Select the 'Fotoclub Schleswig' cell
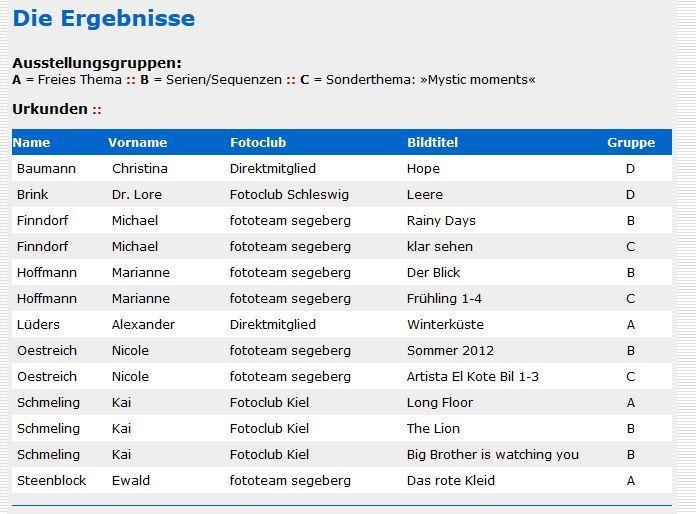Viewport: 696px width, 514px height. pos(289,194)
